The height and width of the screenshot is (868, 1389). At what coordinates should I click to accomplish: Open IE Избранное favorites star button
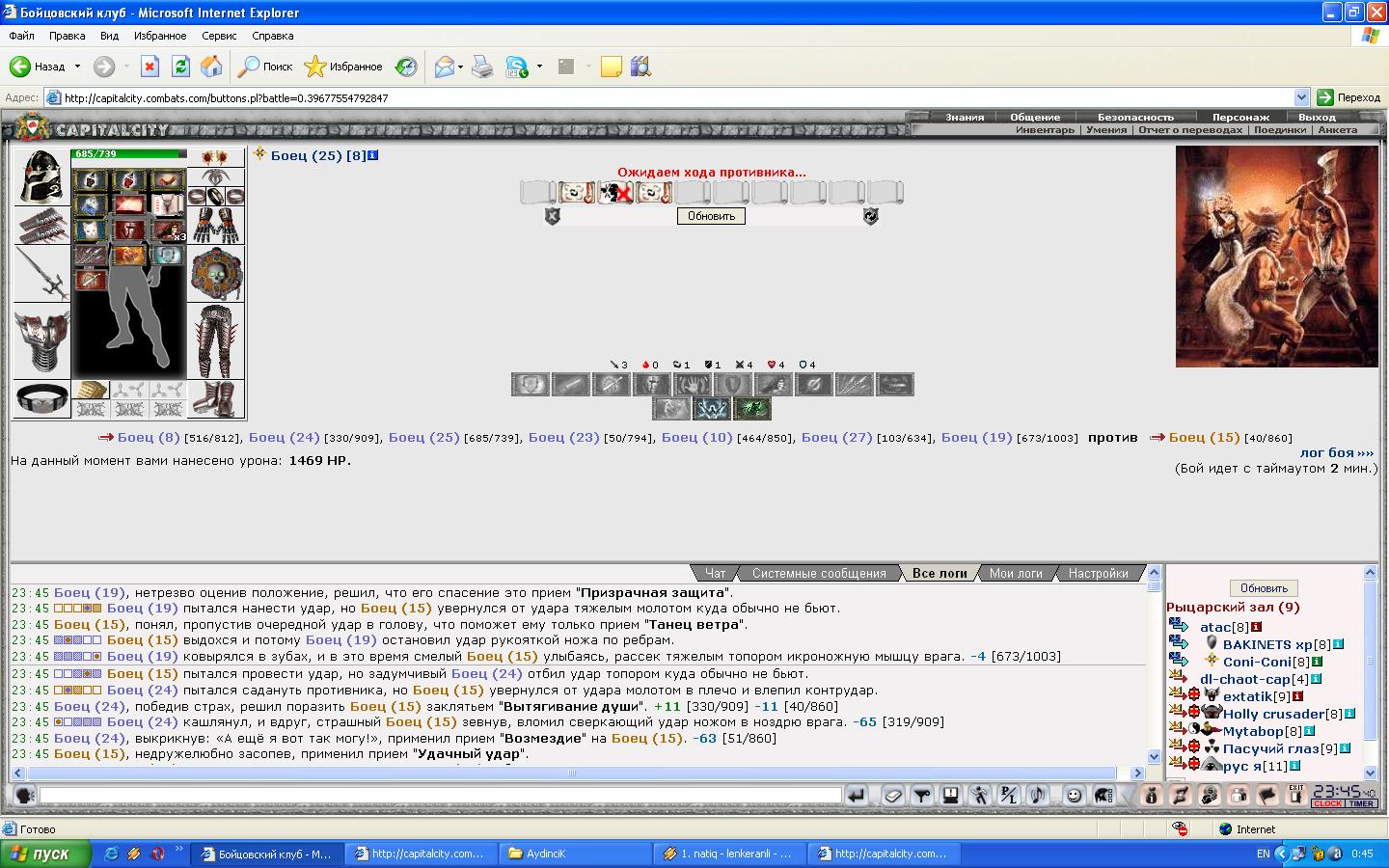tap(343, 67)
